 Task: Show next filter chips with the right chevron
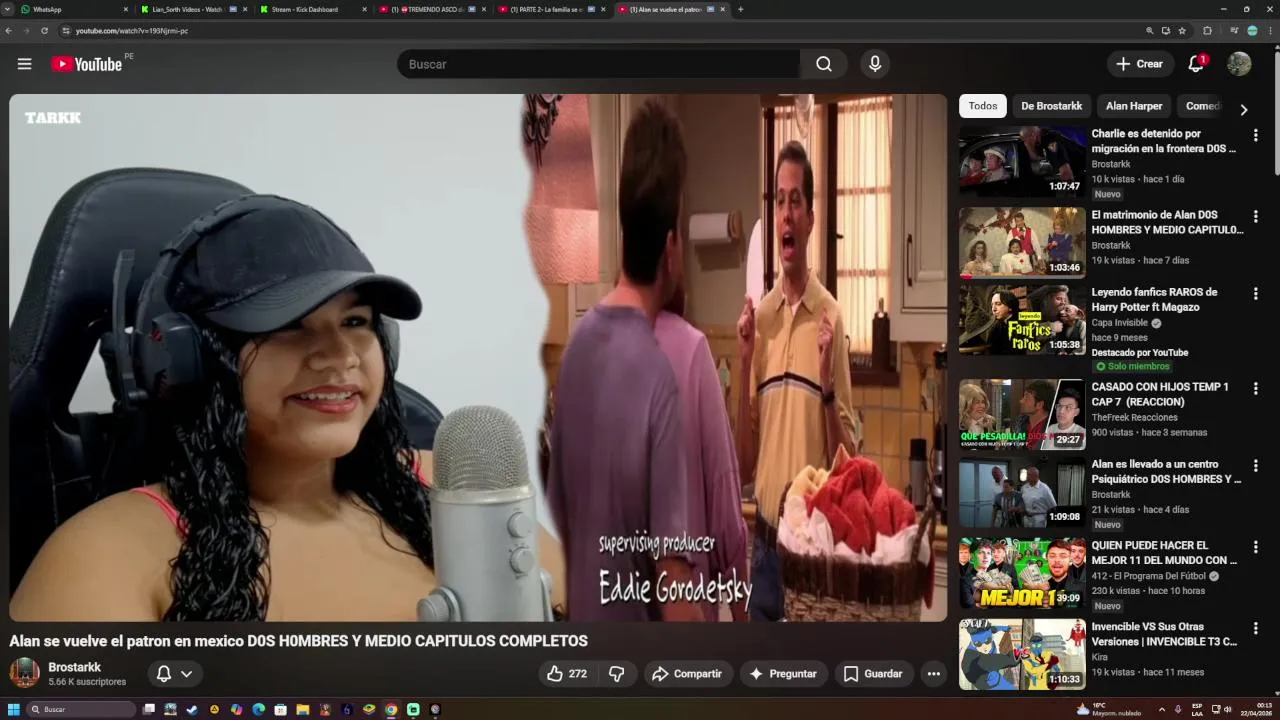1243,110
